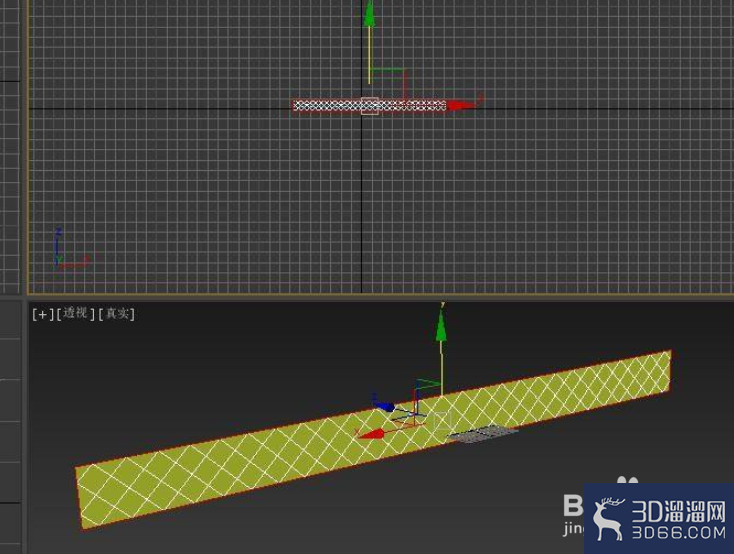Open the [+] viewport general menu
This screenshot has height=554, width=734.
(x=43, y=314)
